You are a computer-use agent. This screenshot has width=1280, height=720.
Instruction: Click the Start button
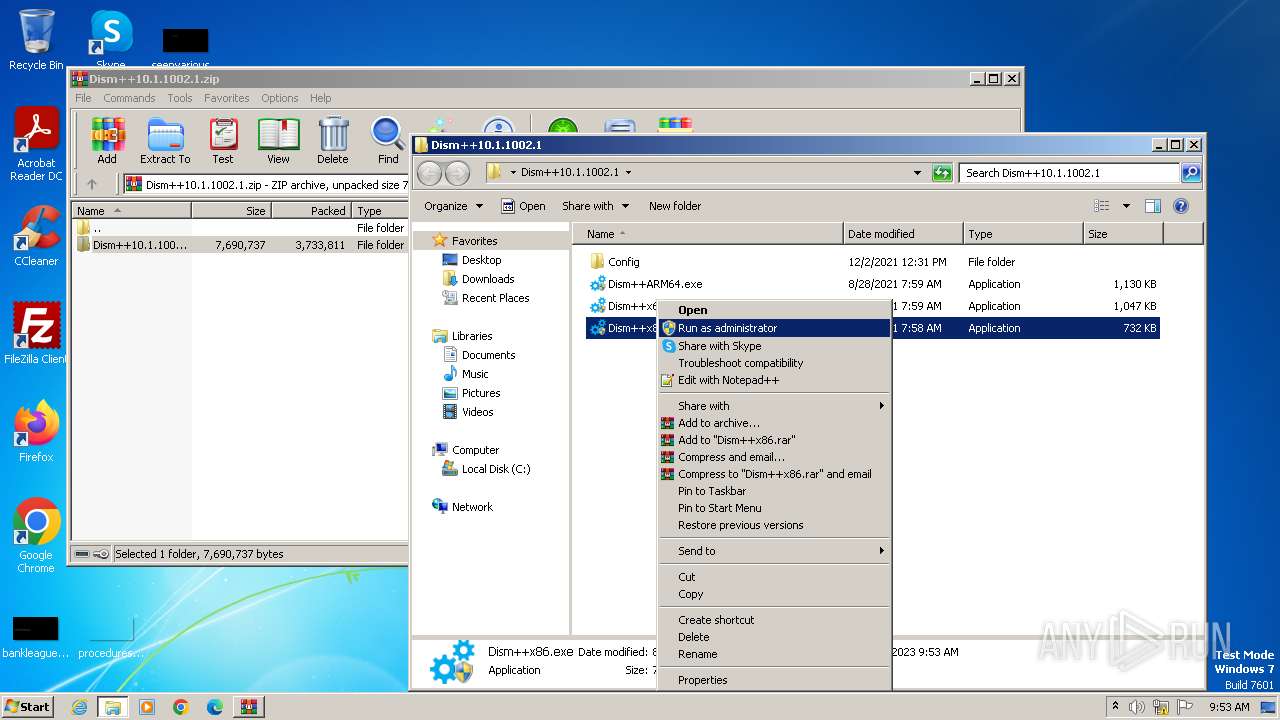pos(27,707)
